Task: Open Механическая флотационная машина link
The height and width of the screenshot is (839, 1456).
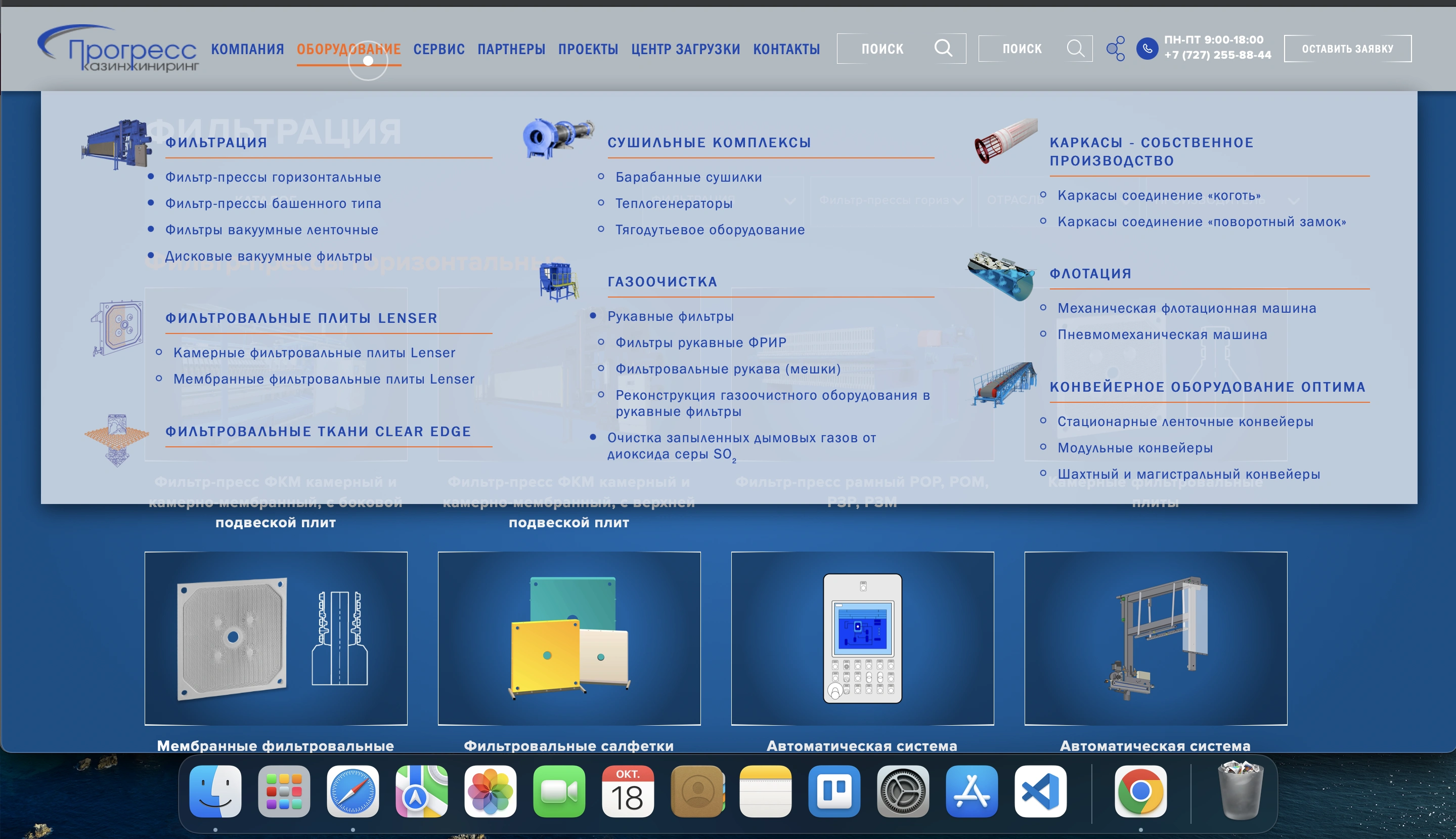Action: point(1186,308)
